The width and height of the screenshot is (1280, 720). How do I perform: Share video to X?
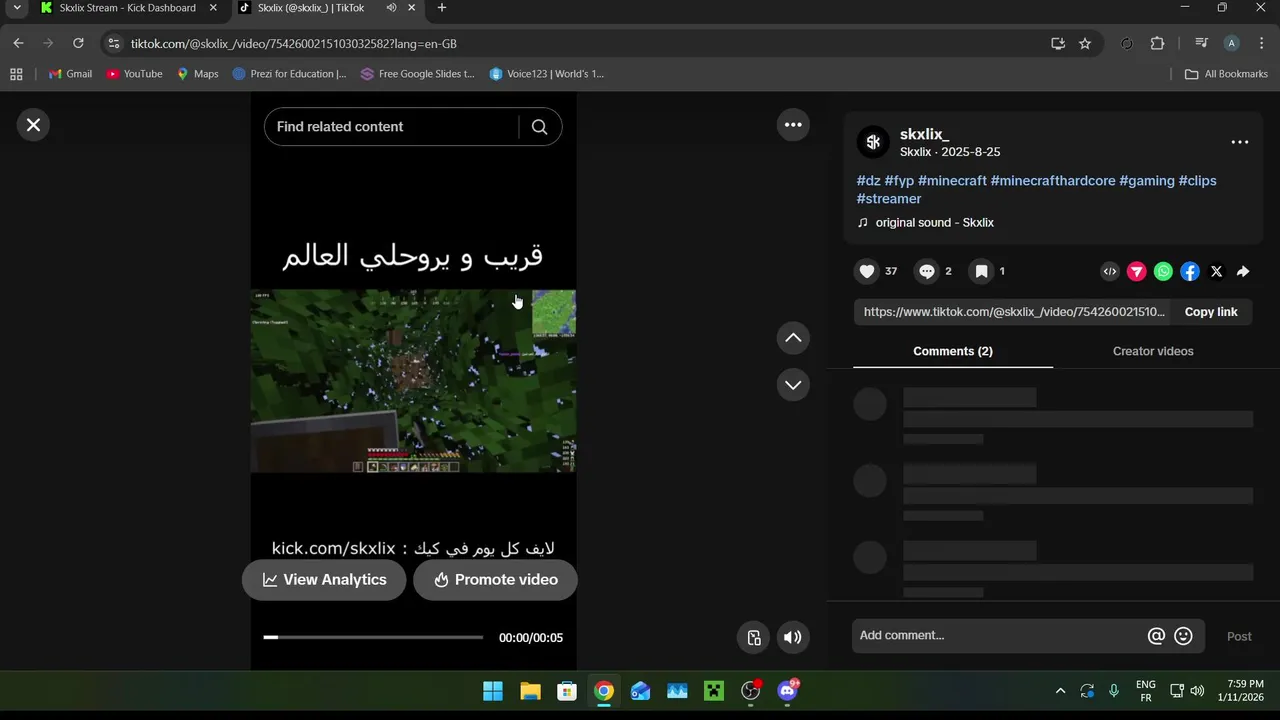[x=1216, y=271]
